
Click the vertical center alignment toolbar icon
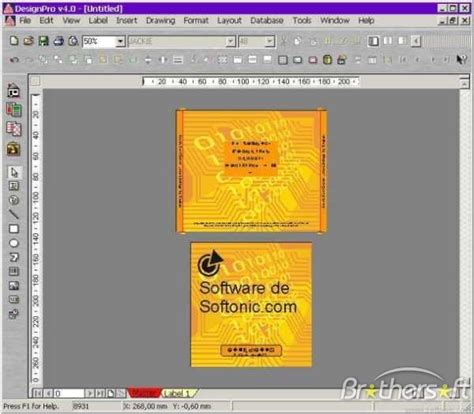(x=148, y=60)
